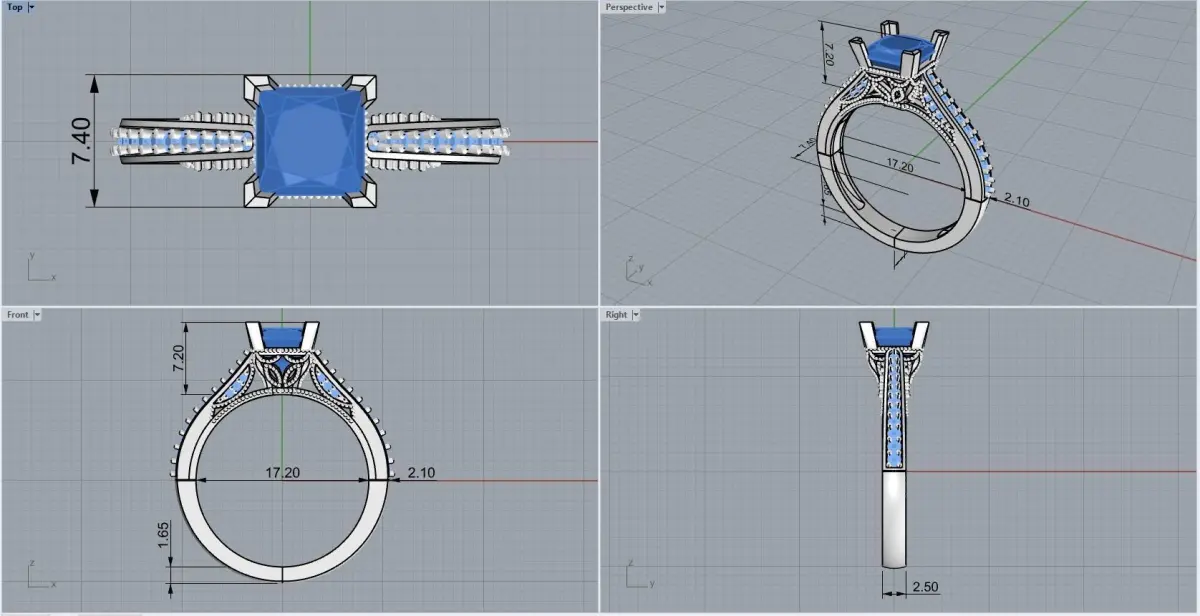Select the Right viewport title label

pyautogui.click(x=617, y=314)
